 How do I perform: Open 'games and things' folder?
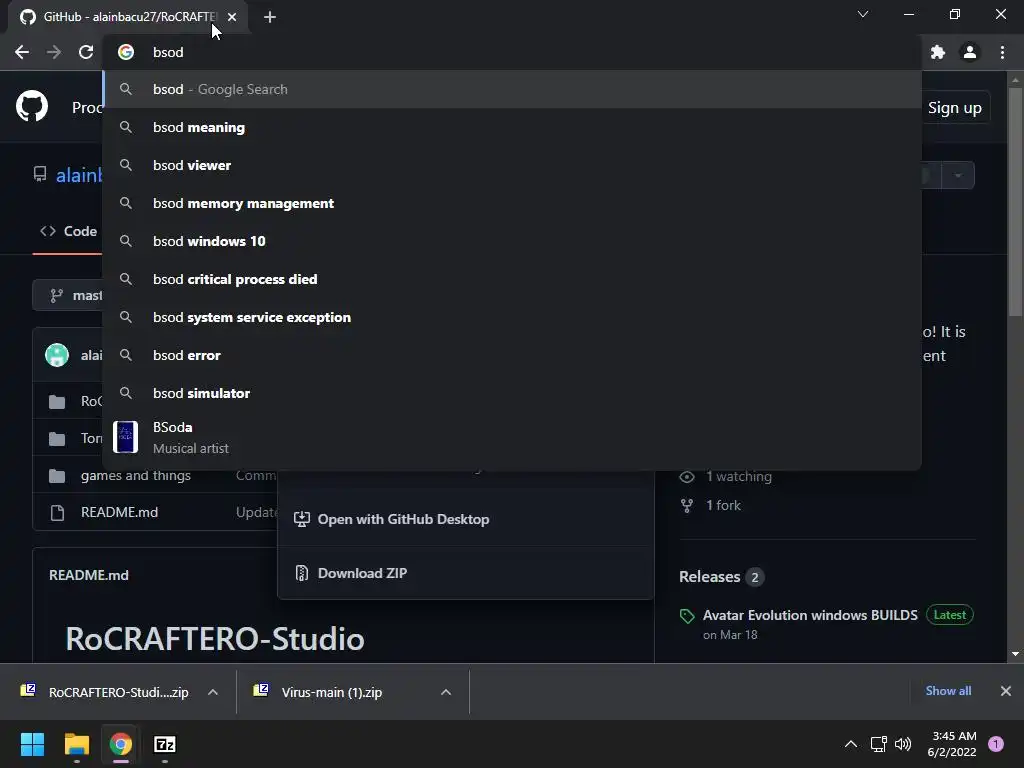pyautogui.click(x=136, y=475)
